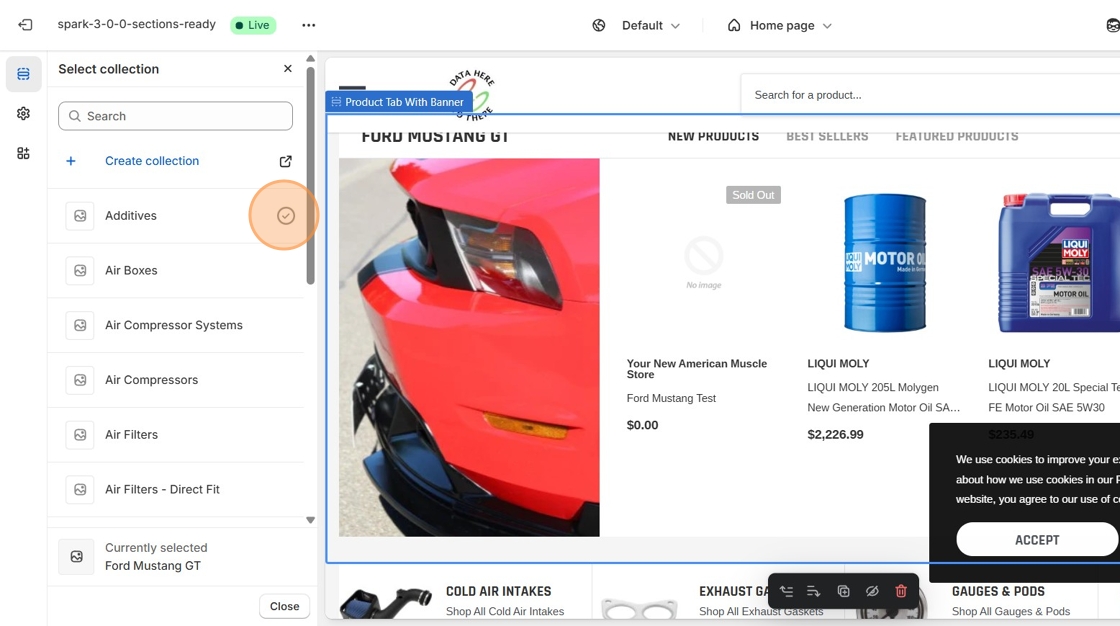Click the Air Compressors image icon
The height and width of the screenshot is (626, 1120).
point(80,380)
